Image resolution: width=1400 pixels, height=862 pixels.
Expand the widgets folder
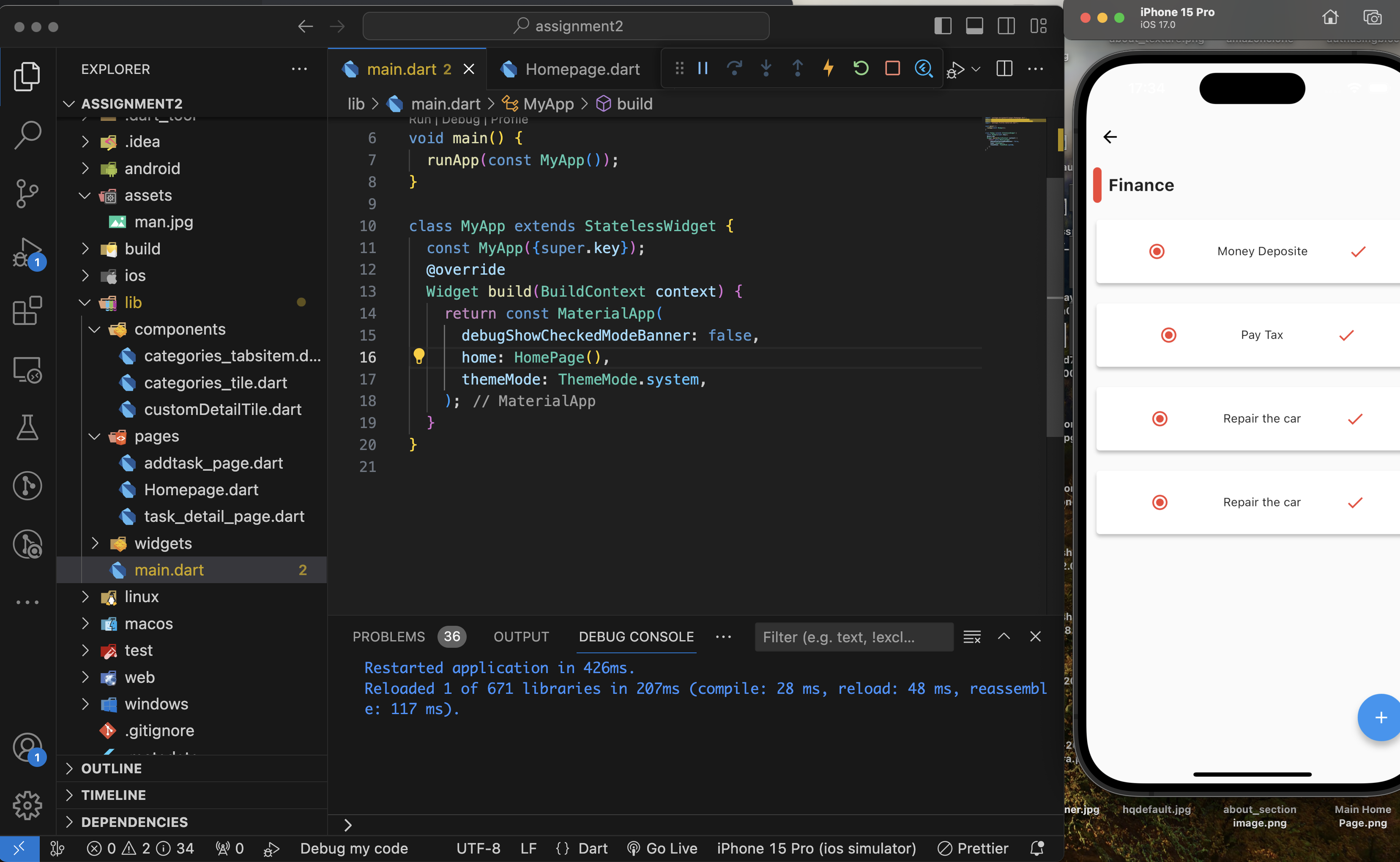[x=164, y=543]
